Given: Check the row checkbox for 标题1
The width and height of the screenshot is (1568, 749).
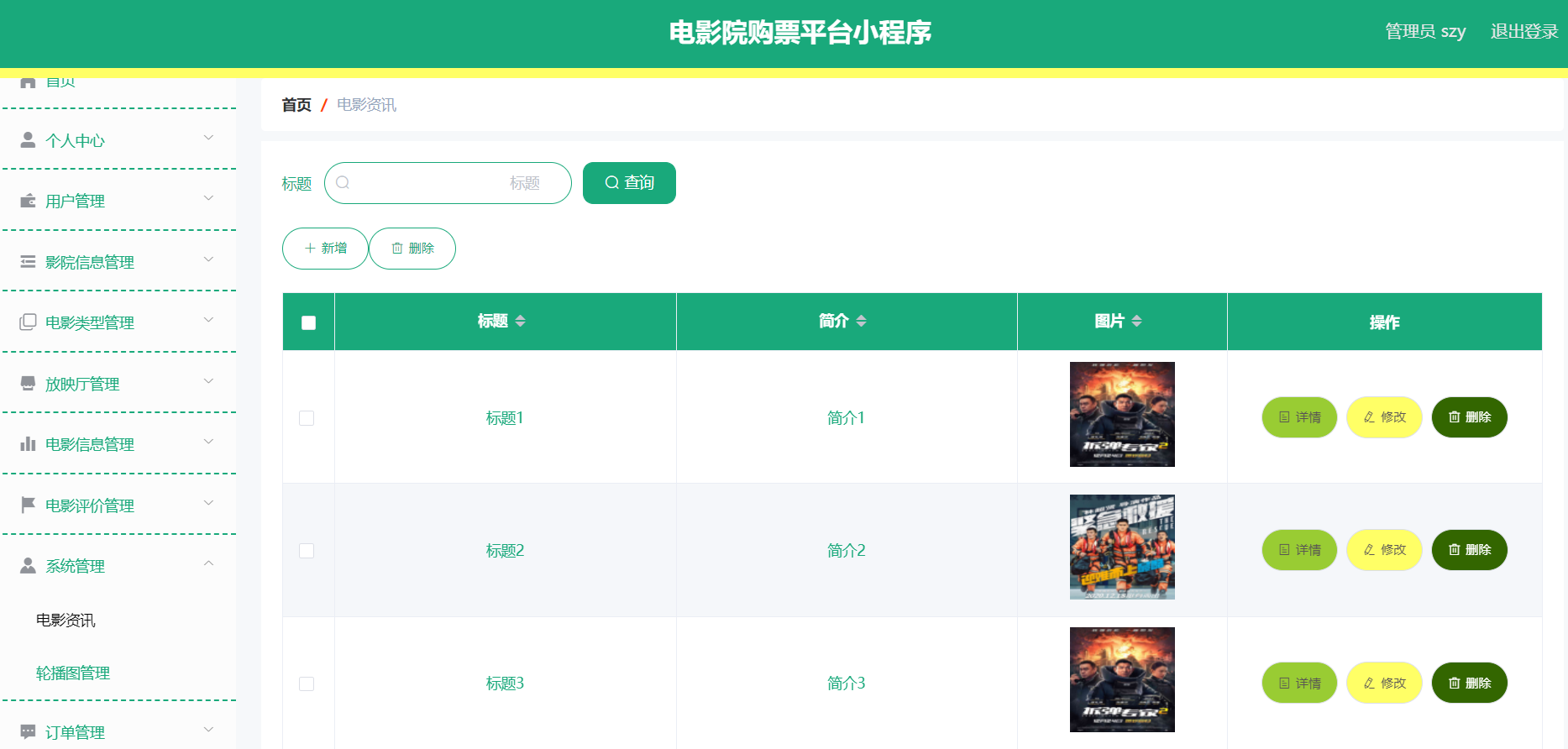Looking at the screenshot, I should tap(307, 418).
